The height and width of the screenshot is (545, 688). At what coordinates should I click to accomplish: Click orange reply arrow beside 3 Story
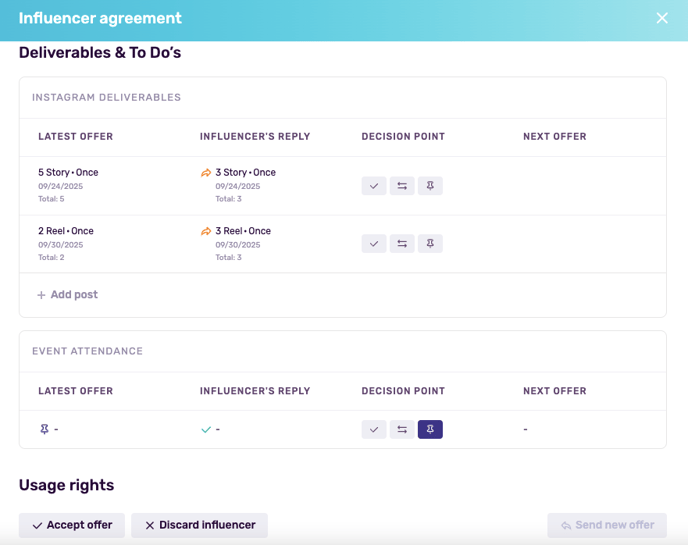pyautogui.click(x=206, y=173)
